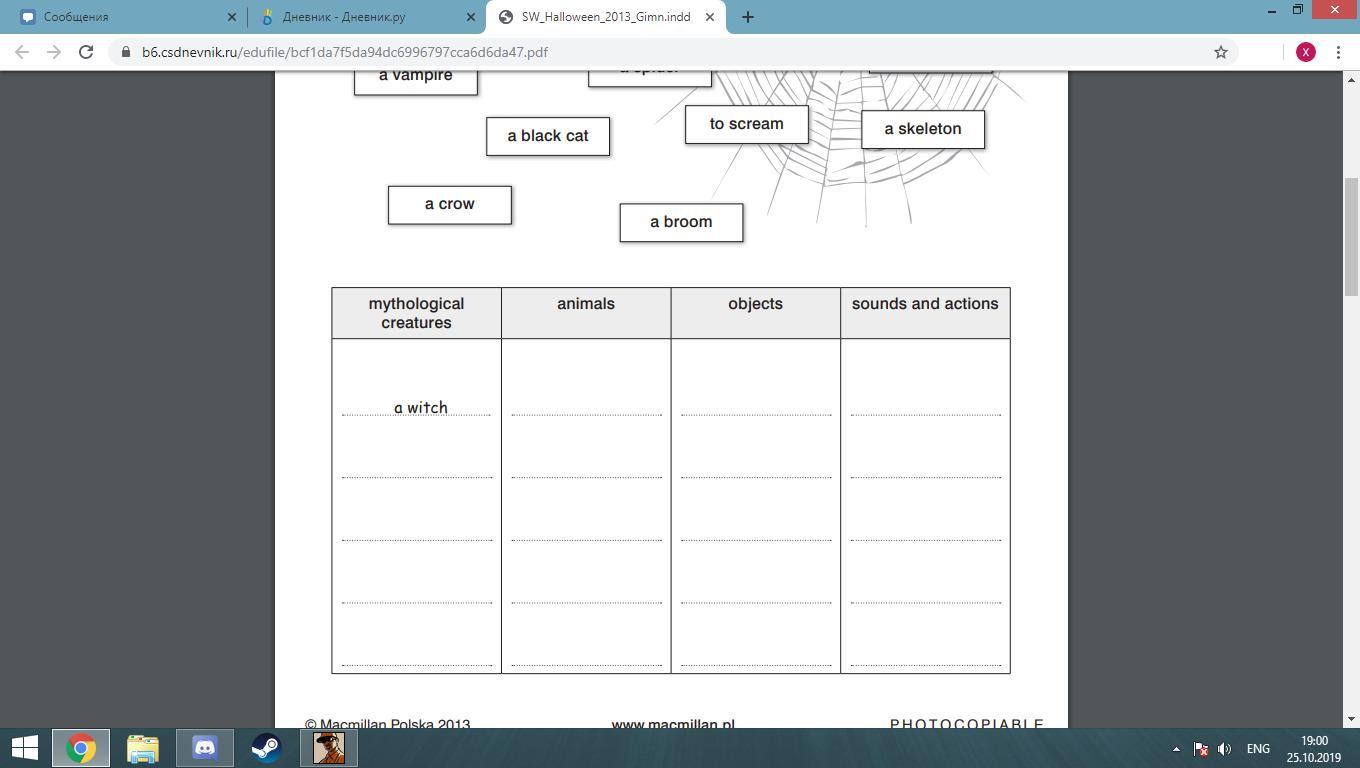The width and height of the screenshot is (1360, 768).
Task: Click the 'a crow' word box
Action: point(450,204)
